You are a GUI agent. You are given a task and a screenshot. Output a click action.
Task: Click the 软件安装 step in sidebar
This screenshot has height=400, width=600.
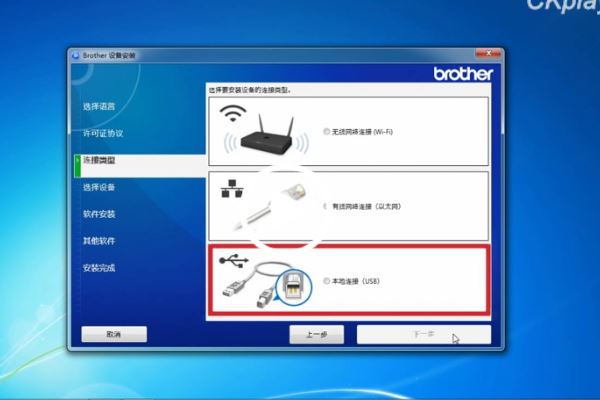99,214
